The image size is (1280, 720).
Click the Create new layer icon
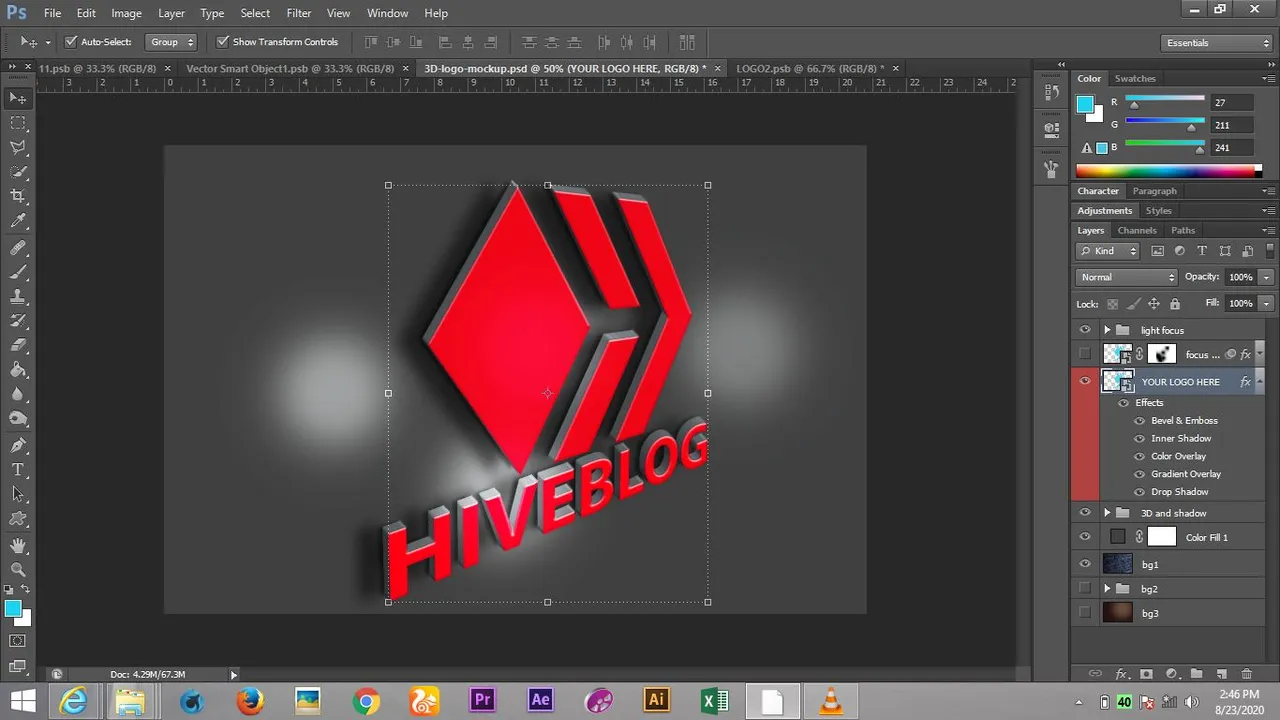[1220, 675]
